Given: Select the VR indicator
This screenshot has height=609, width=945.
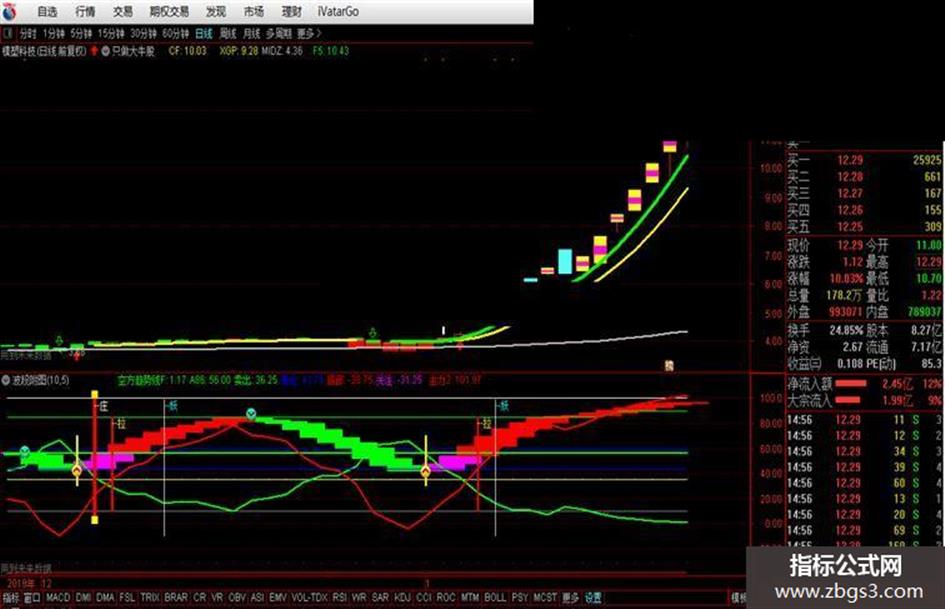Looking at the screenshot, I should pos(217,598).
